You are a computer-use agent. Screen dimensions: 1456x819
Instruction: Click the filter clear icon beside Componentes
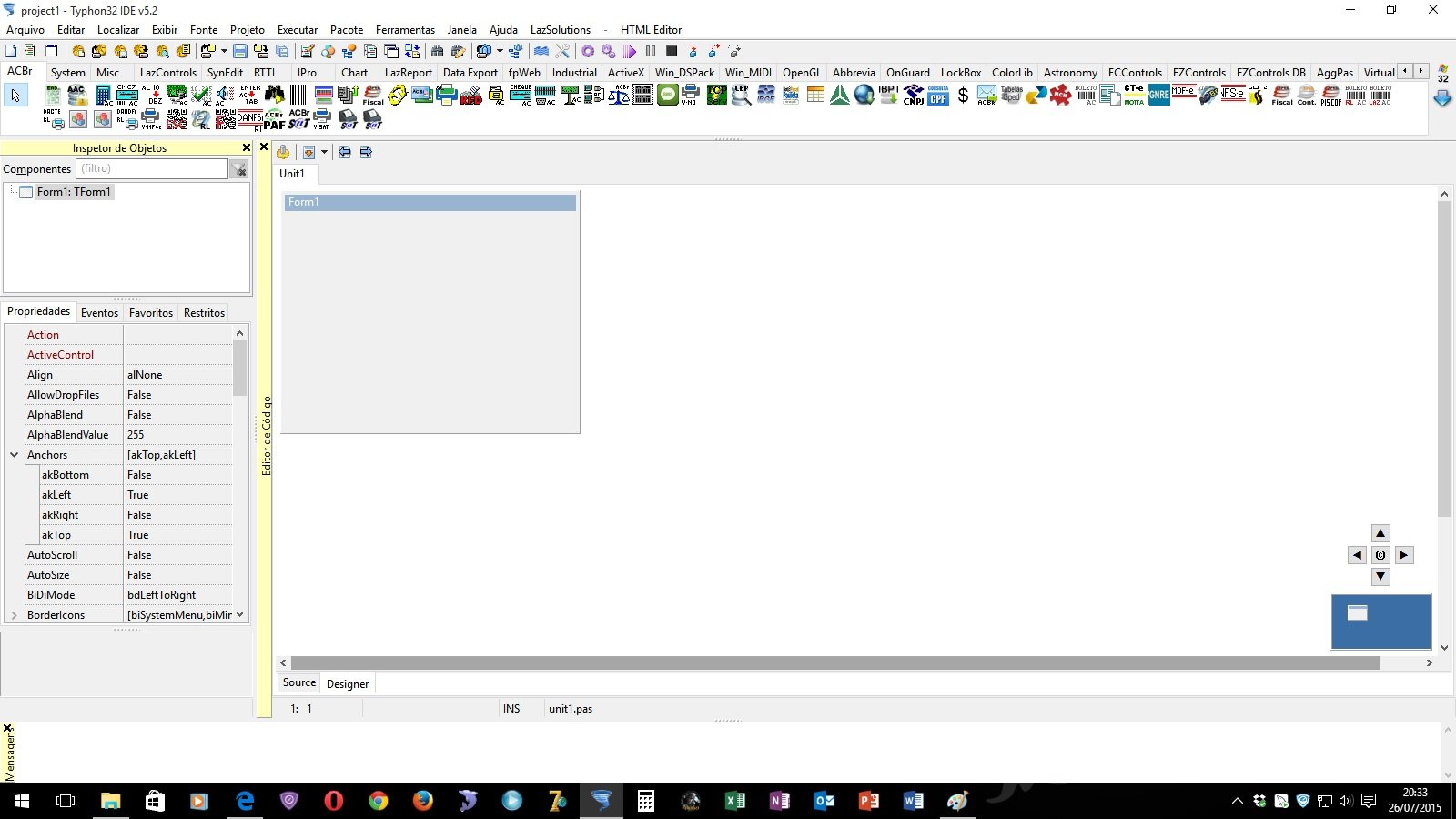pos(238,169)
